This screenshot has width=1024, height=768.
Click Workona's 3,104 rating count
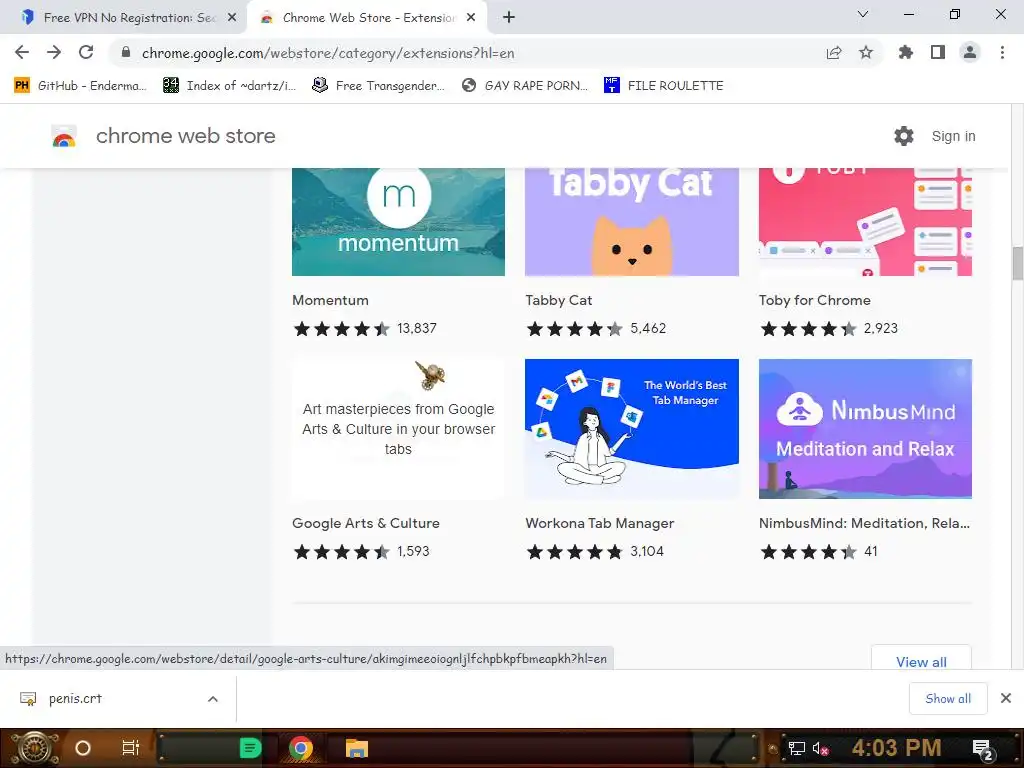click(x=647, y=551)
